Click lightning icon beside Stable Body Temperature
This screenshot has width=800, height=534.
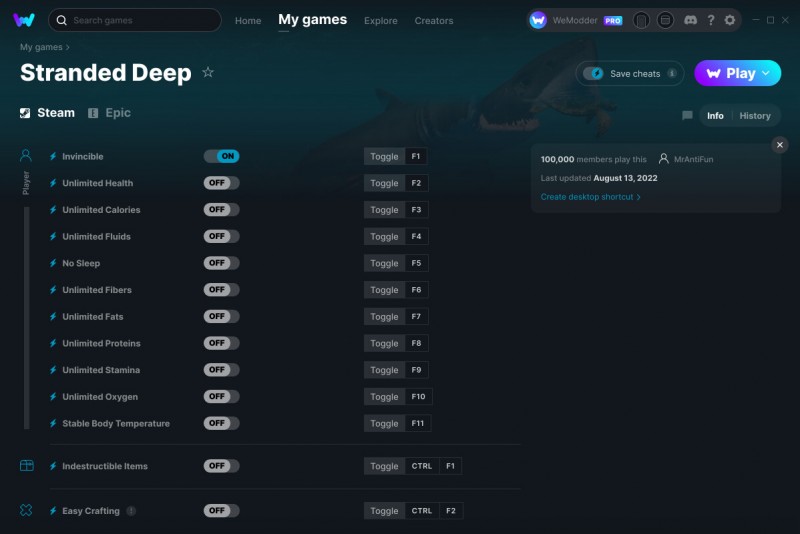(53, 423)
